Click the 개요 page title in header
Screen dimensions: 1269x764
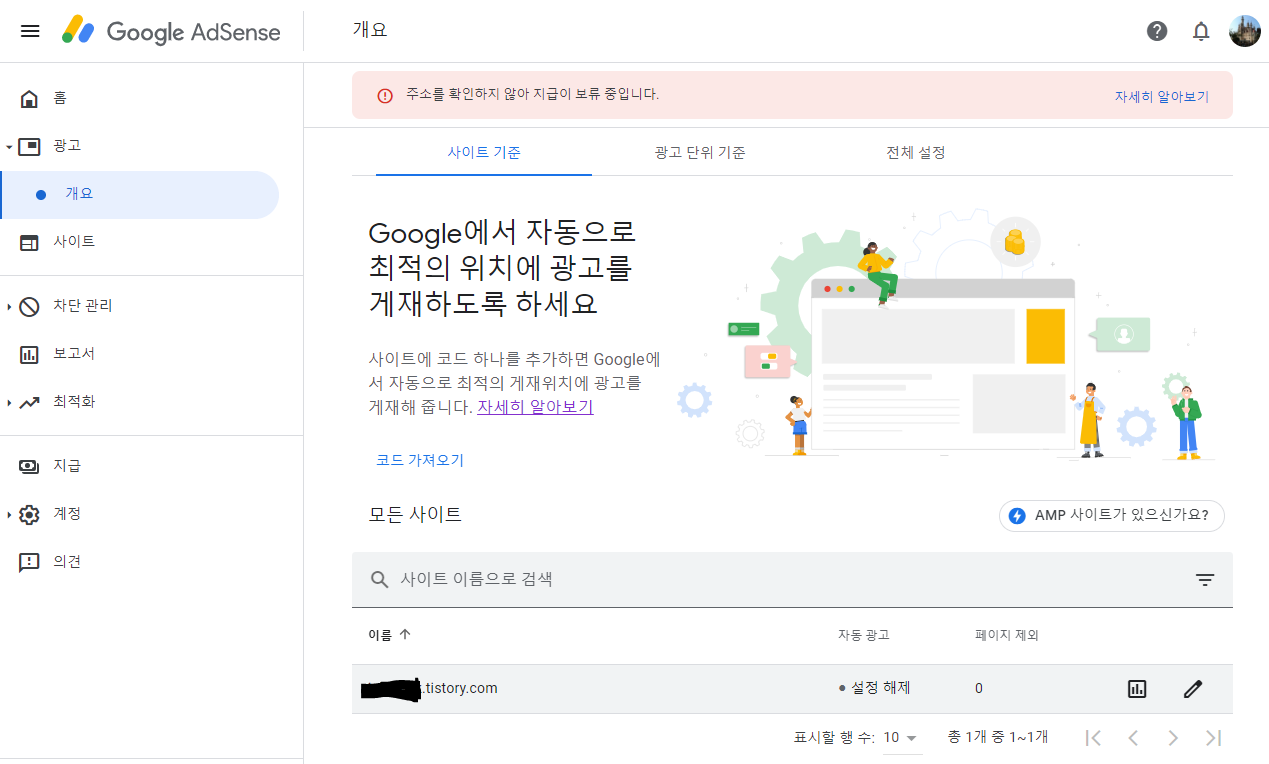click(369, 30)
